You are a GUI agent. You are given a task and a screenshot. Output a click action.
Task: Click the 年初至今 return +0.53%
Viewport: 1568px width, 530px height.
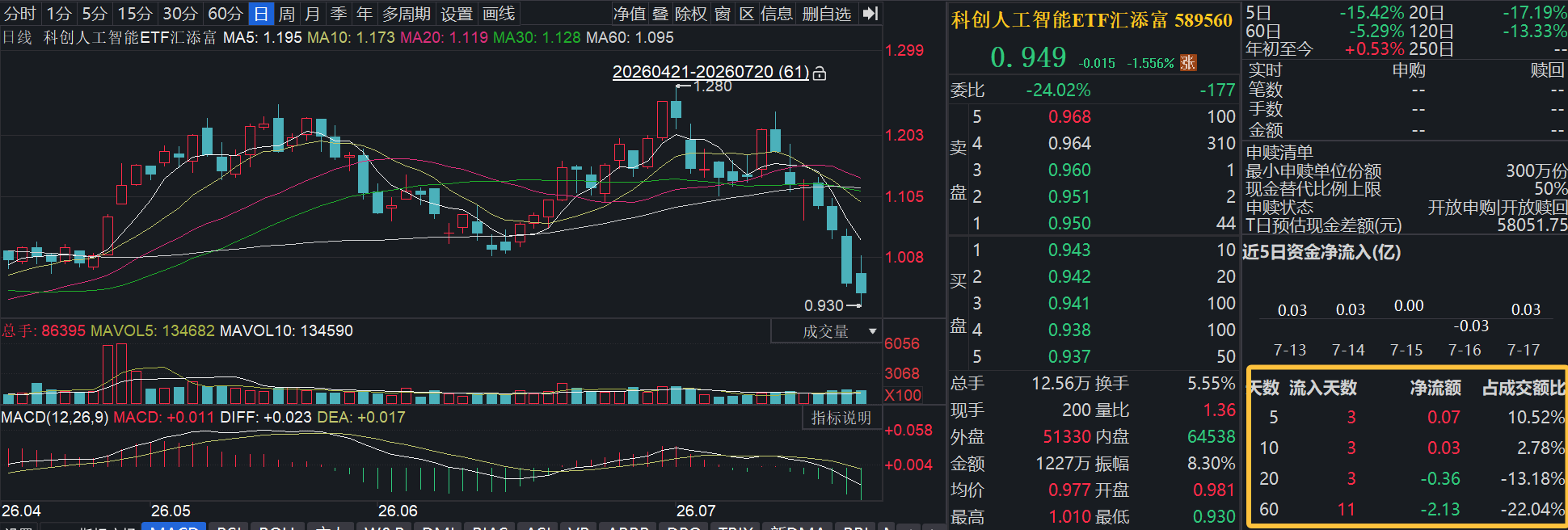pyautogui.click(x=1374, y=49)
